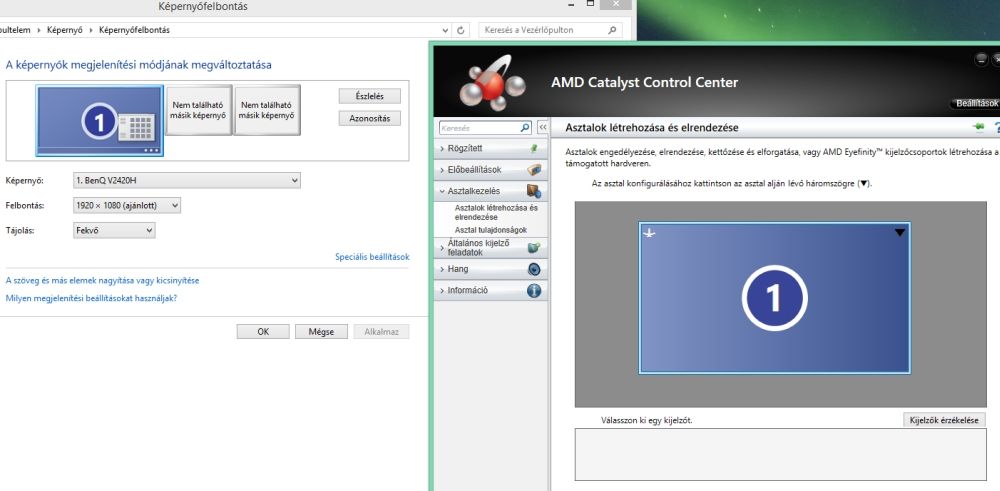This screenshot has height=491, width=1000.
Task: Click the Hang speaker icon
Action: coord(534,269)
